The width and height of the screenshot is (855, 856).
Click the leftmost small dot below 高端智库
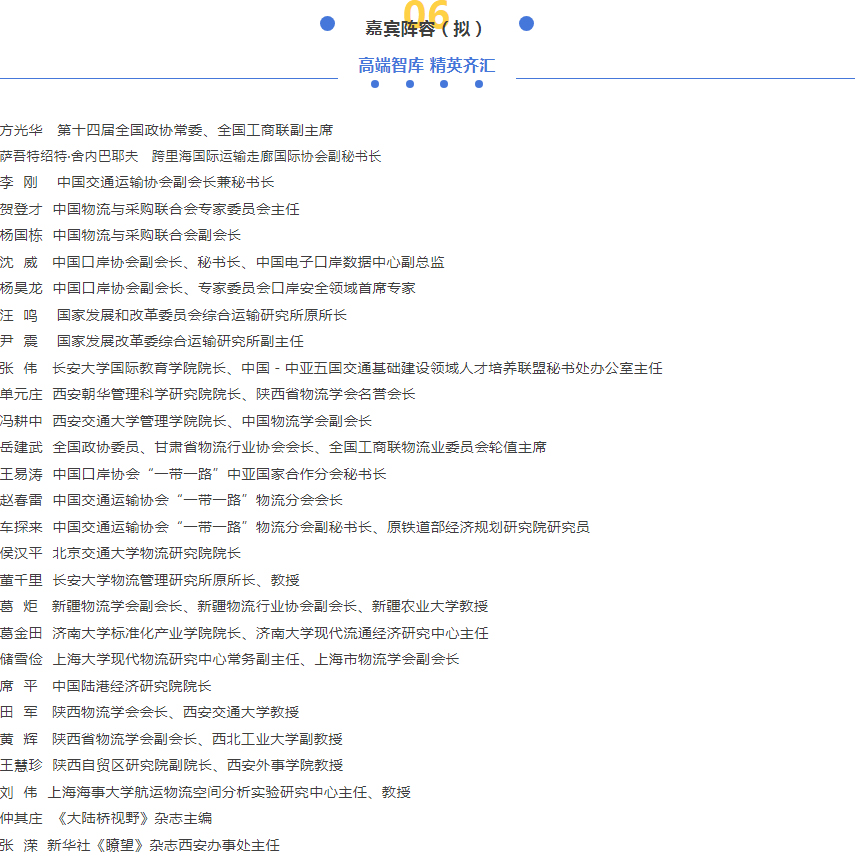(x=375, y=84)
